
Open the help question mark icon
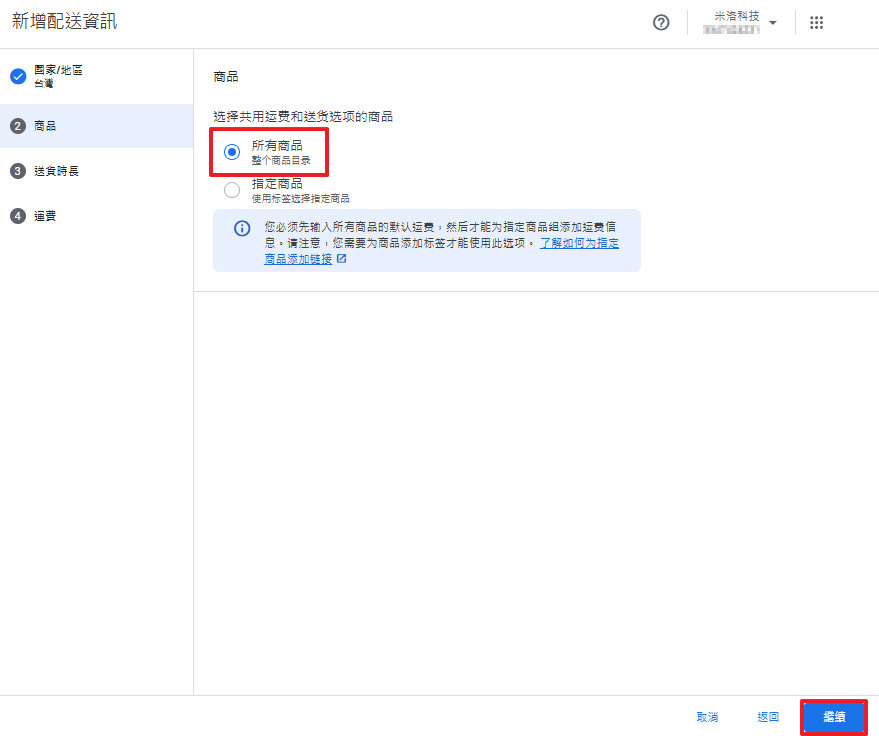(x=661, y=23)
